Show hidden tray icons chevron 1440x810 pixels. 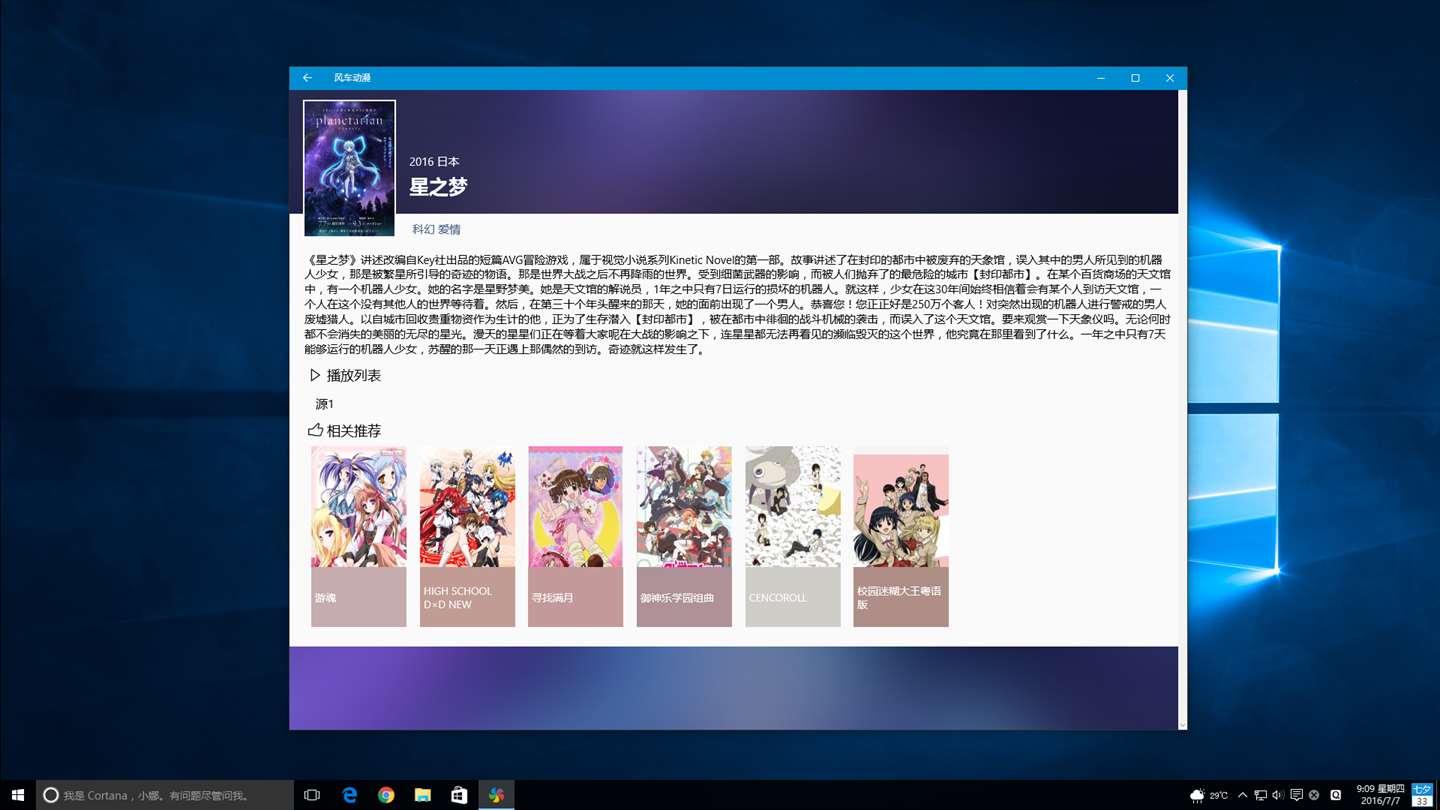[x=1242, y=795]
